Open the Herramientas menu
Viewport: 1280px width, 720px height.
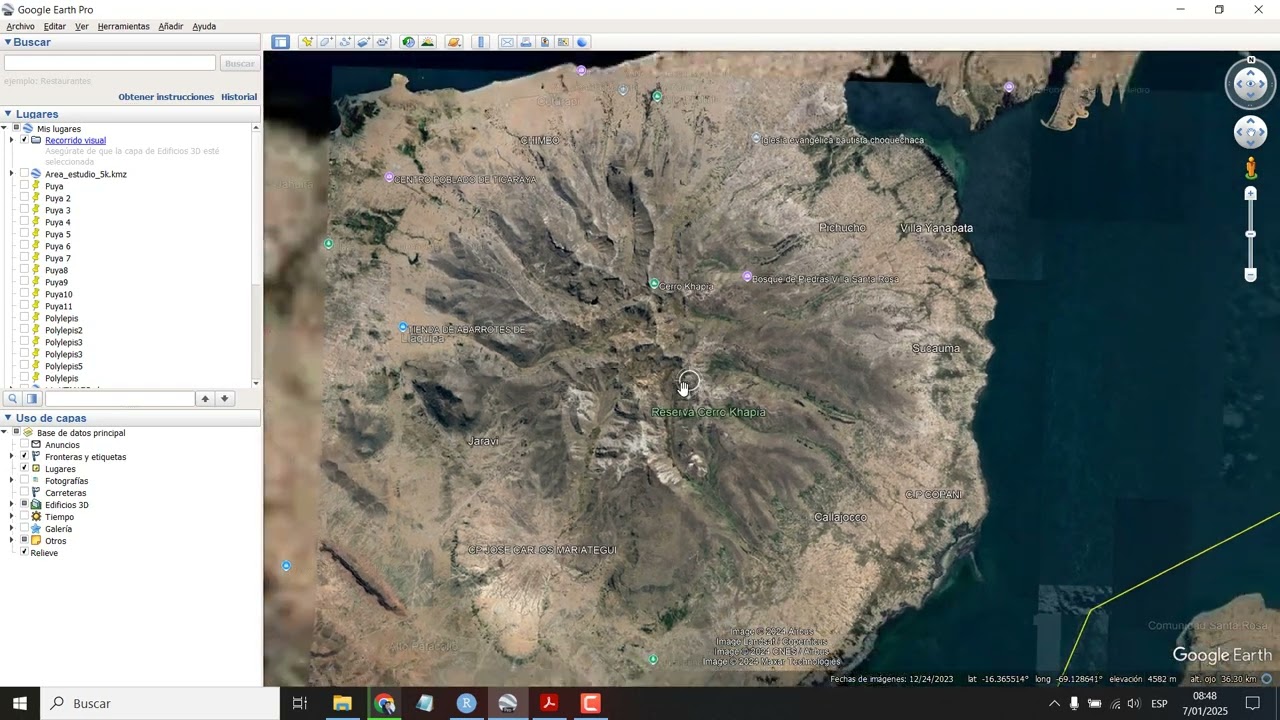124,26
